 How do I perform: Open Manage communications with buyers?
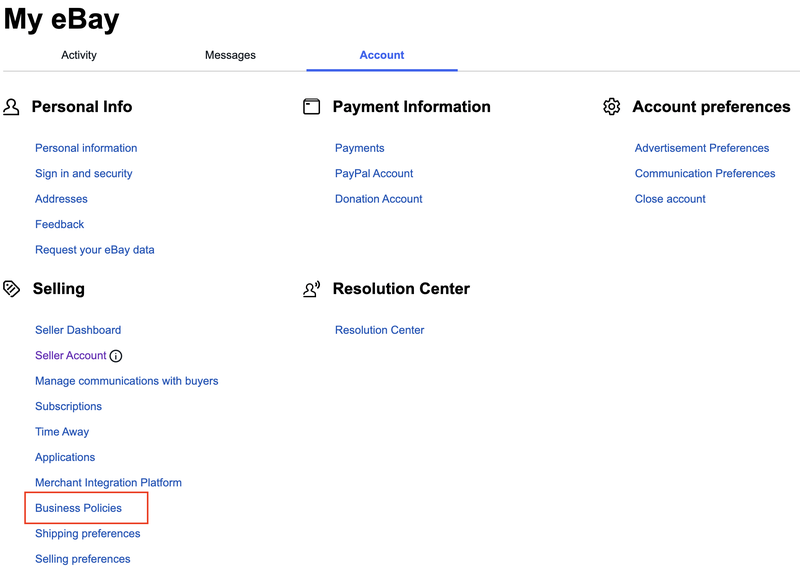pos(127,381)
